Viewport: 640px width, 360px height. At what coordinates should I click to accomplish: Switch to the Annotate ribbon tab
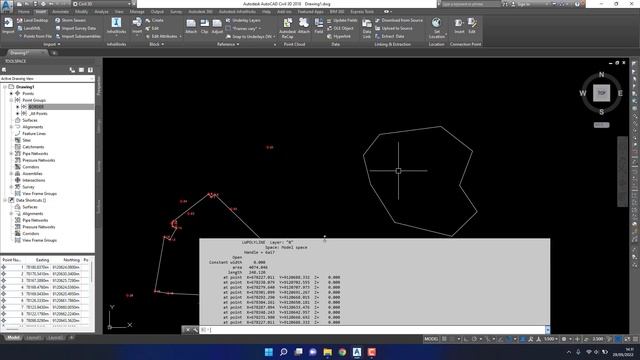[60, 12]
